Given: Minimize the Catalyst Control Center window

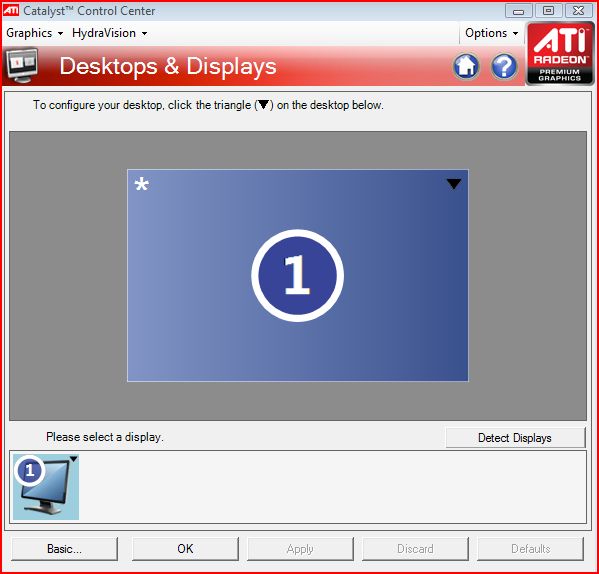Looking at the screenshot, I should point(518,11).
